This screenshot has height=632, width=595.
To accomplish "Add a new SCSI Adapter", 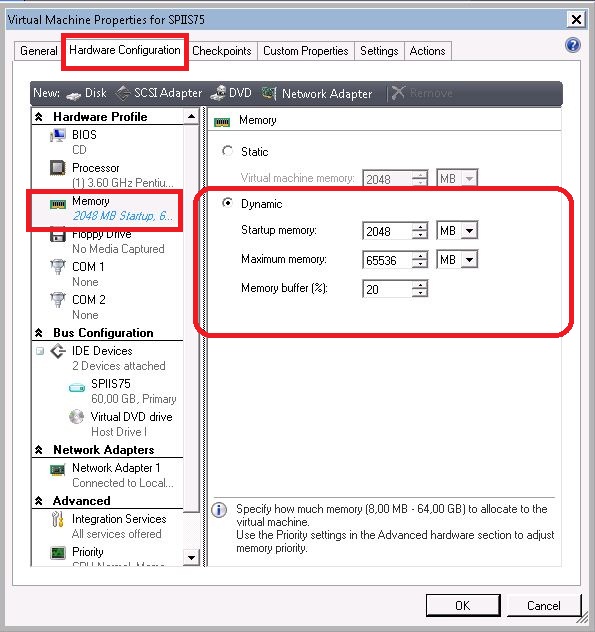I will (159, 93).
